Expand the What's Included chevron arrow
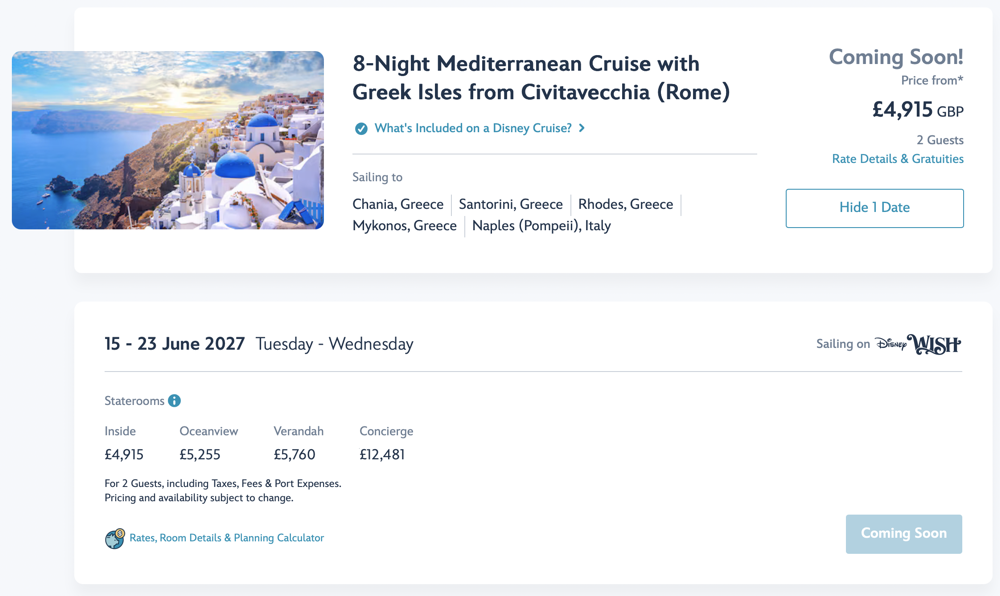Image resolution: width=1000 pixels, height=596 pixels. pyautogui.click(x=582, y=128)
